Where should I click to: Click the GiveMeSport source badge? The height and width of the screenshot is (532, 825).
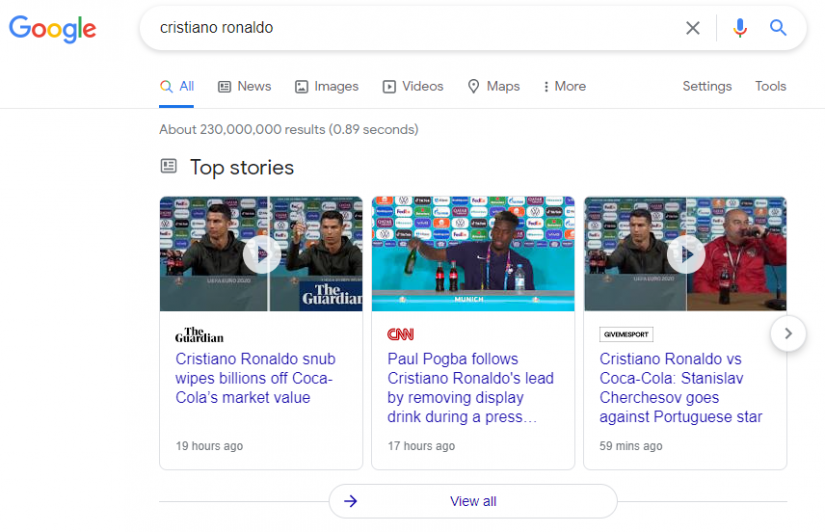[x=626, y=334]
